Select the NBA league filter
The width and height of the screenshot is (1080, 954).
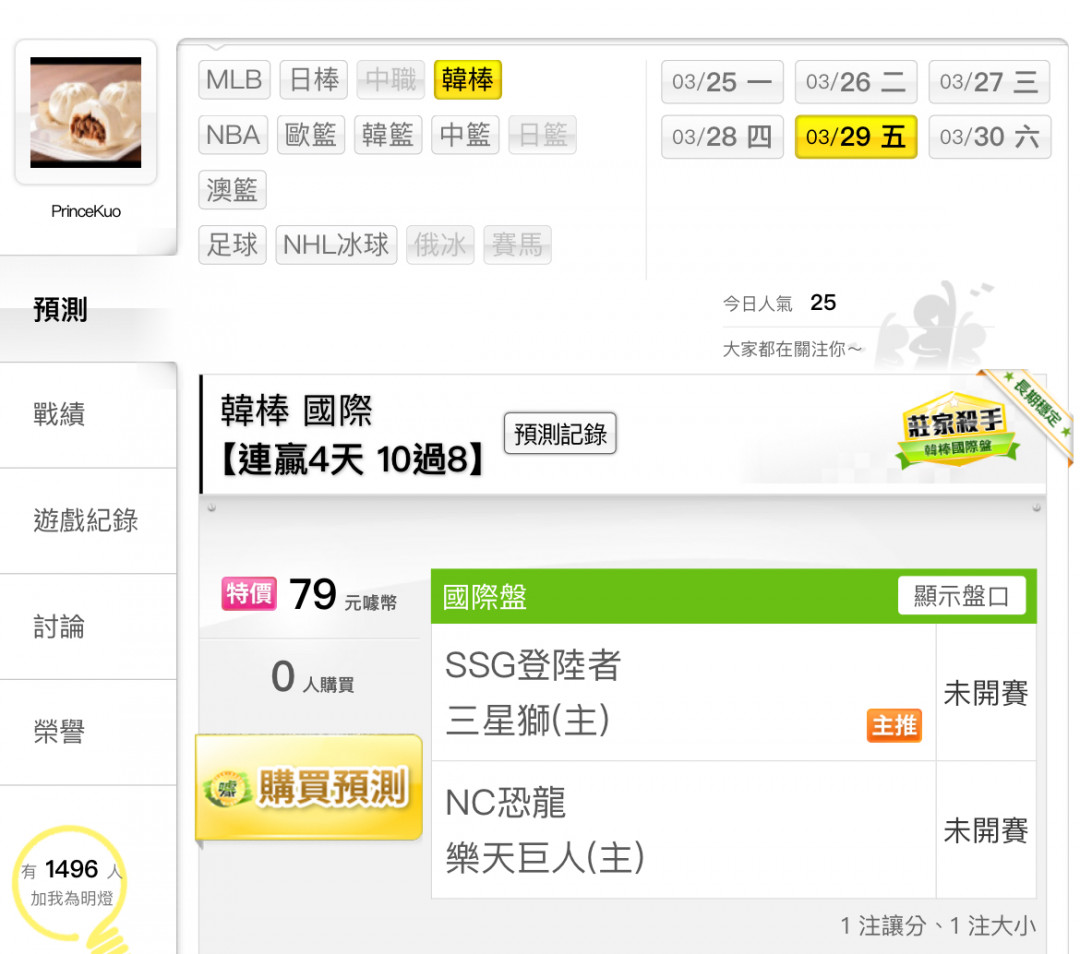233,134
